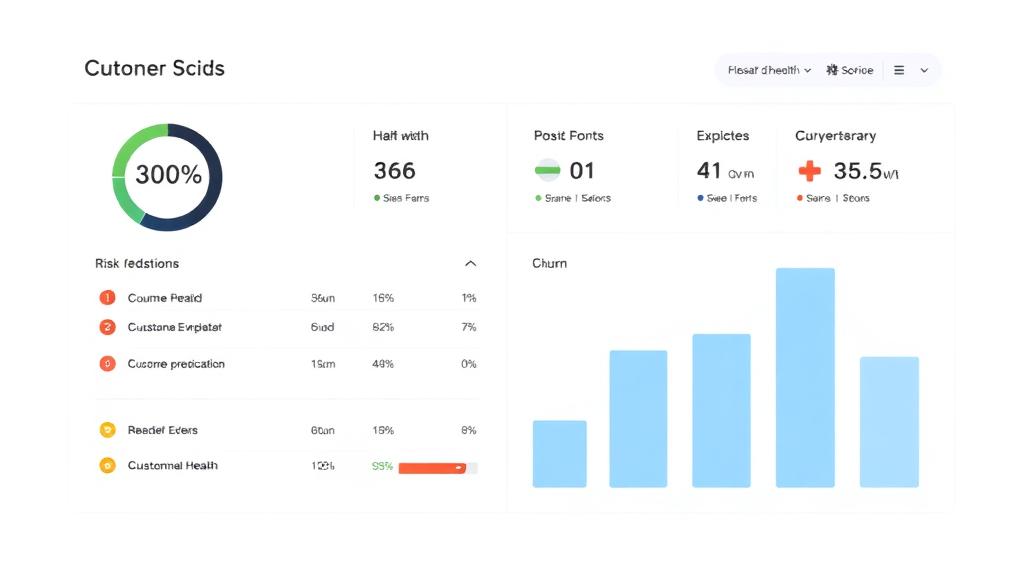The image size is (1024, 576).
Task: Open the Flesat dhealth dropdown
Action: 769,70
